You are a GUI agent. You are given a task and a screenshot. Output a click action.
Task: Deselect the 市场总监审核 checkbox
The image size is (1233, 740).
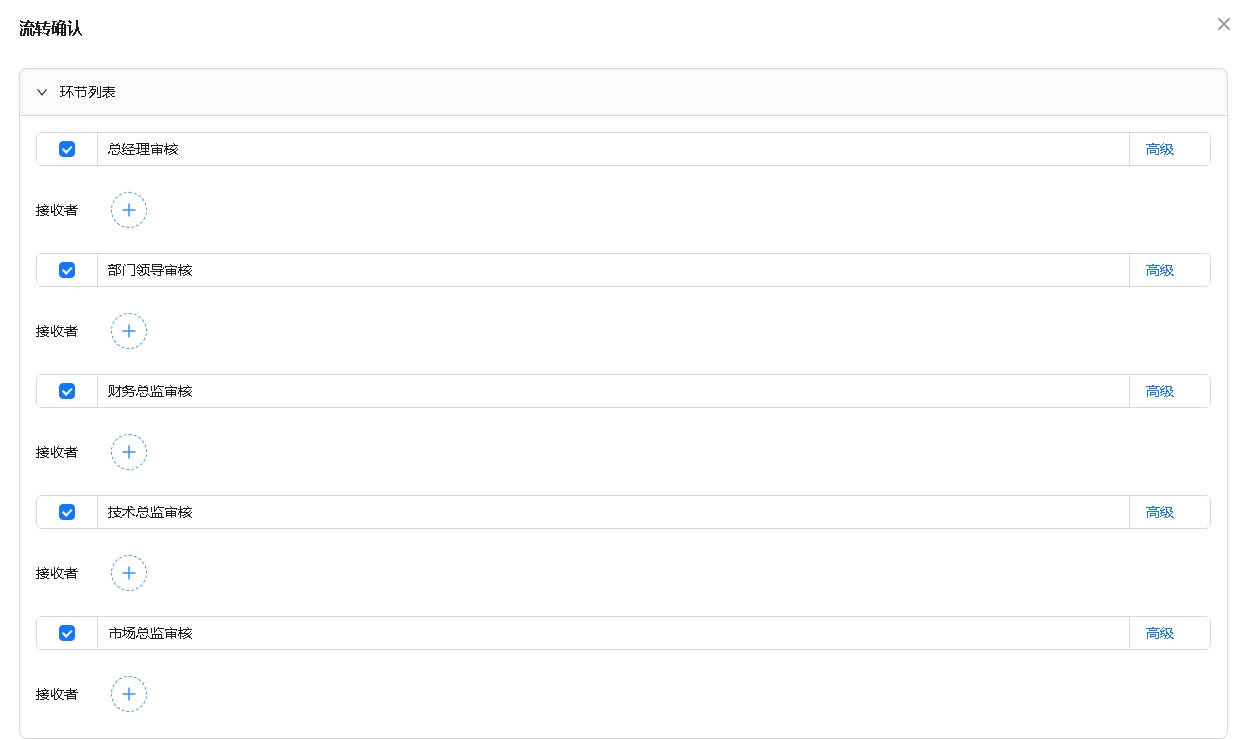click(67, 633)
